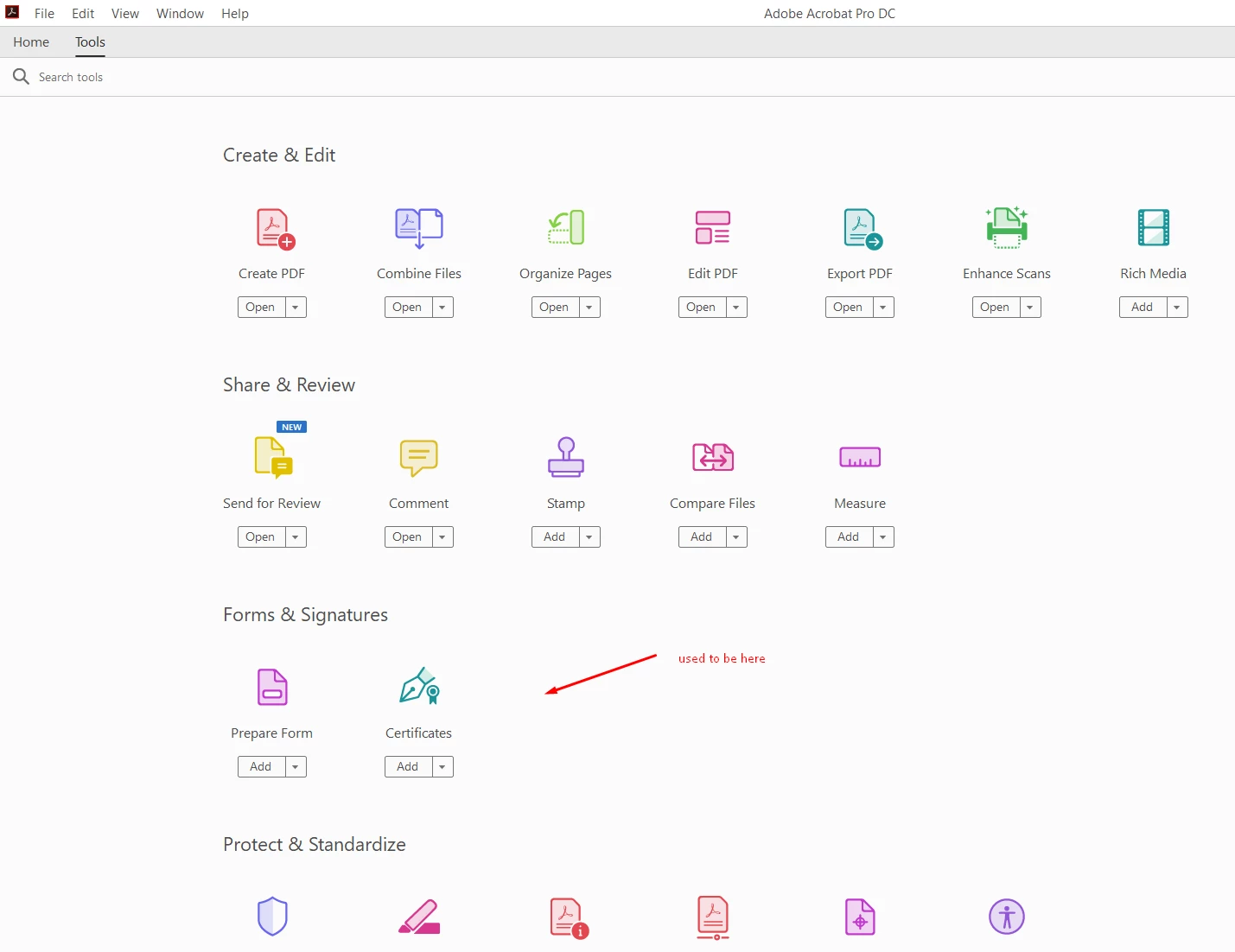1235x952 pixels.
Task: Click Open under Export PDF
Action: (x=849, y=307)
